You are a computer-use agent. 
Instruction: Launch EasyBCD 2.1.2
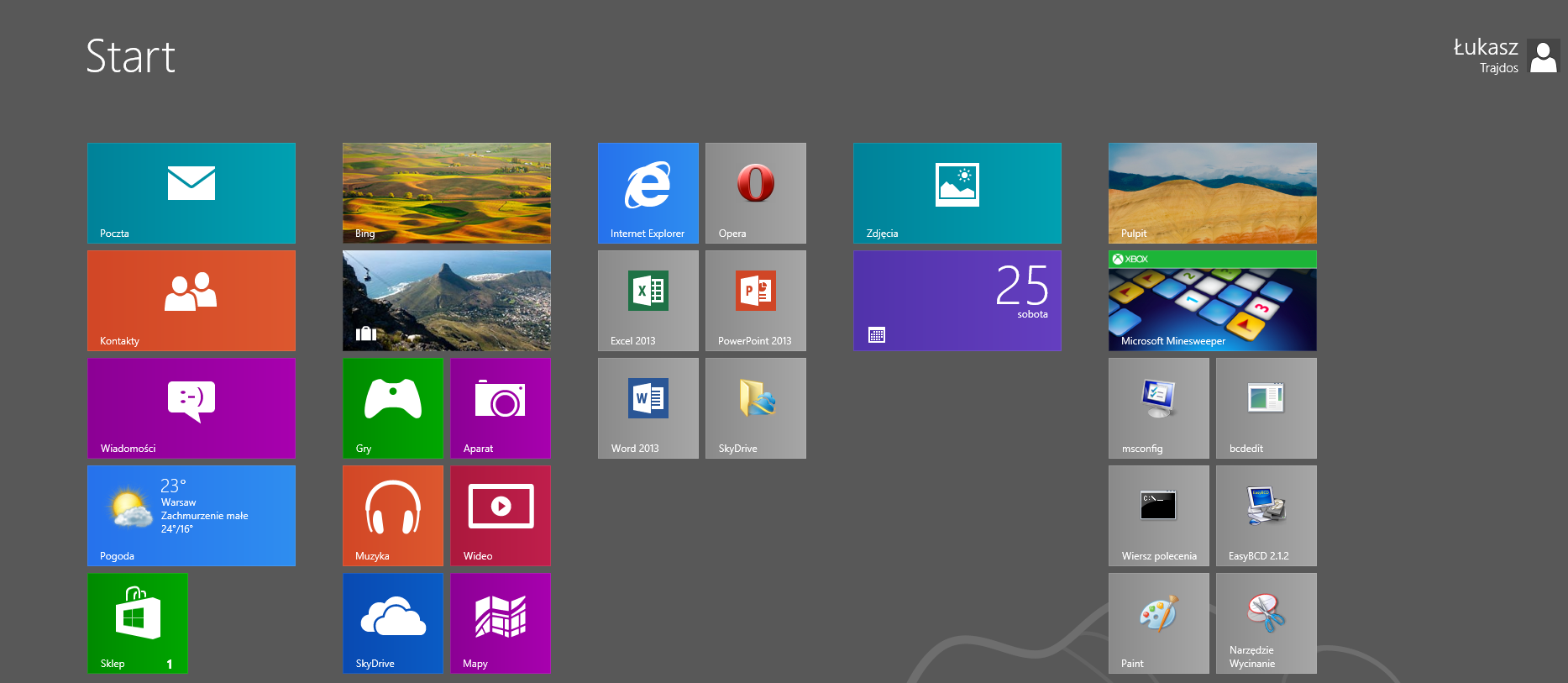[1266, 516]
